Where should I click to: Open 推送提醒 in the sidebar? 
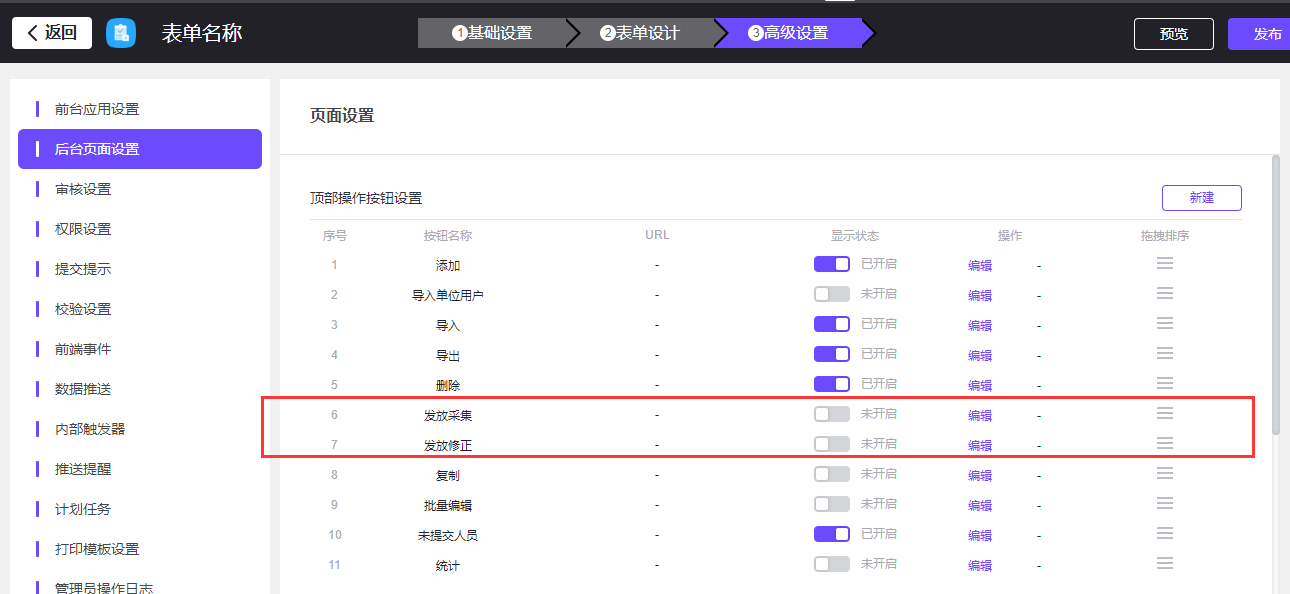point(140,469)
